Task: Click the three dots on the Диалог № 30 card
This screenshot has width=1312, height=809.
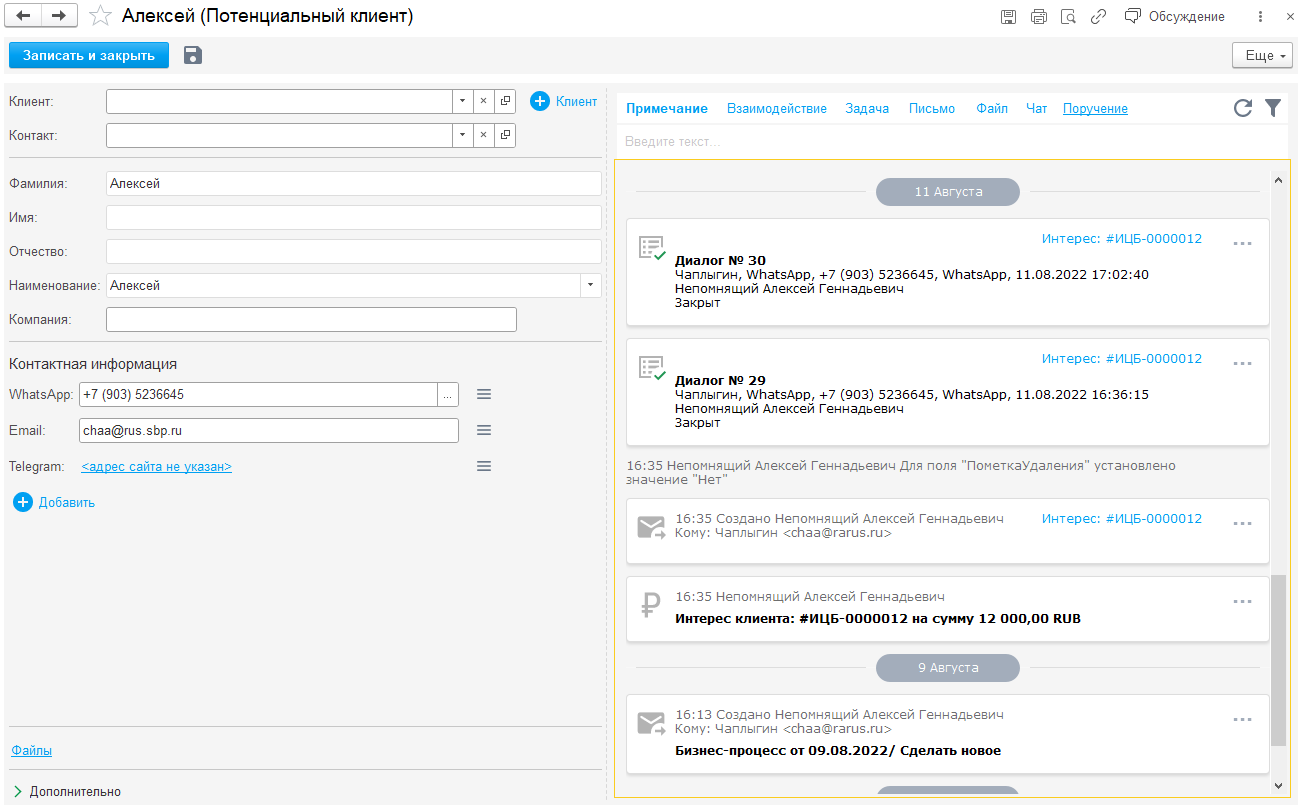Action: pos(1242,243)
